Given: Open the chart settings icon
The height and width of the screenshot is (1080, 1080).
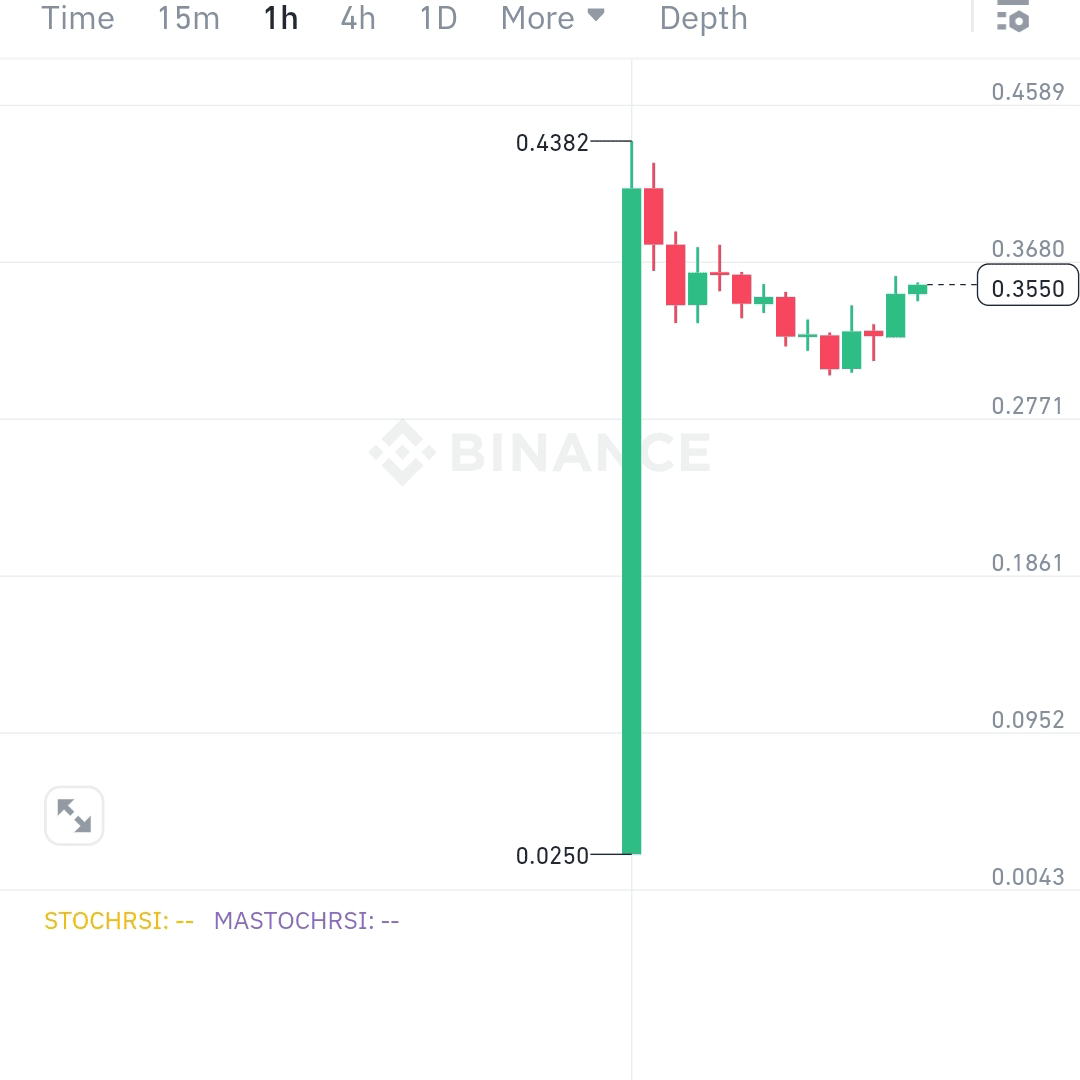Looking at the screenshot, I should pyautogui.click(x=1012, y=18).
